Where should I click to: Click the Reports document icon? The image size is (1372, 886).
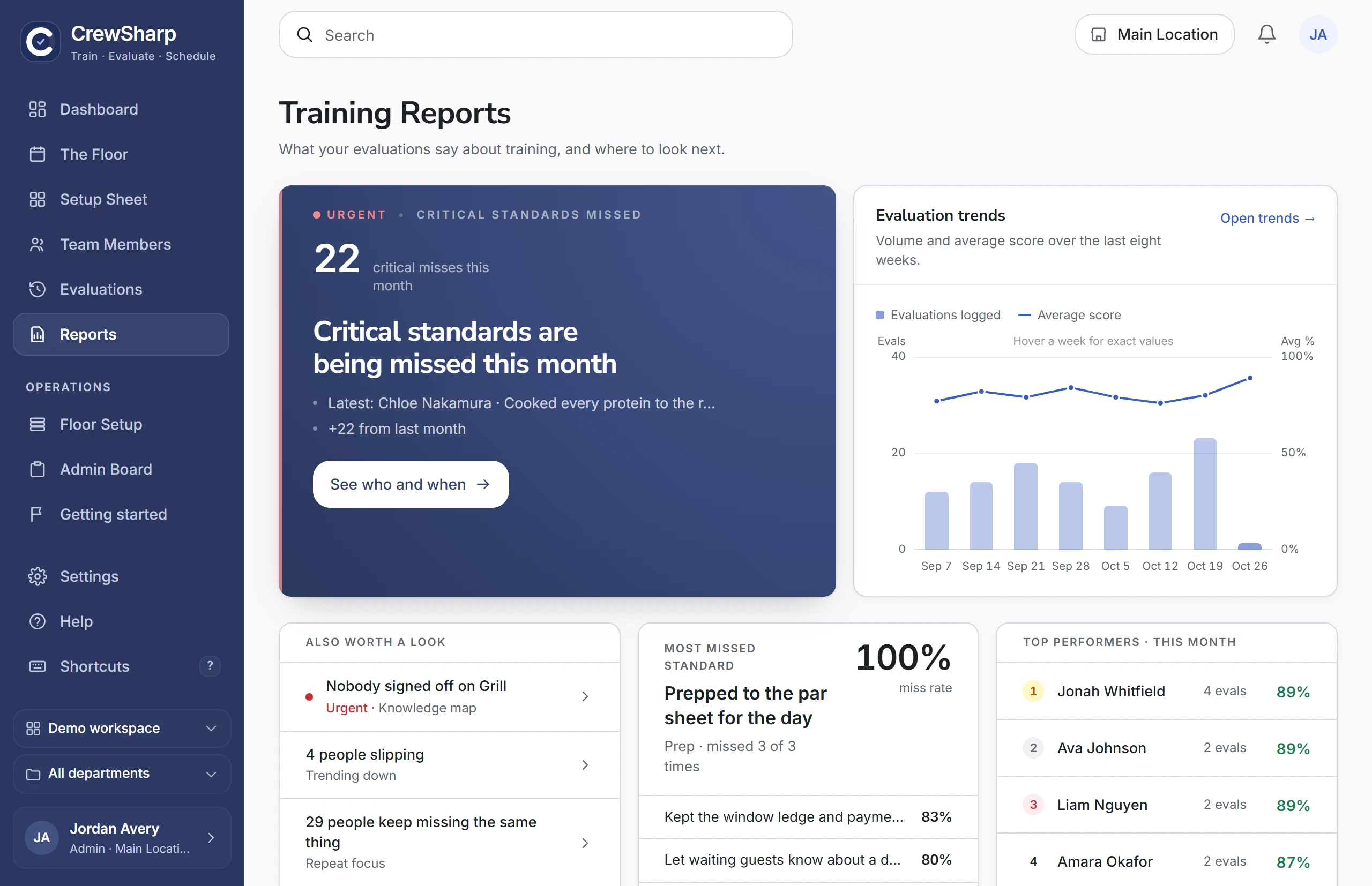click(38, 334)
